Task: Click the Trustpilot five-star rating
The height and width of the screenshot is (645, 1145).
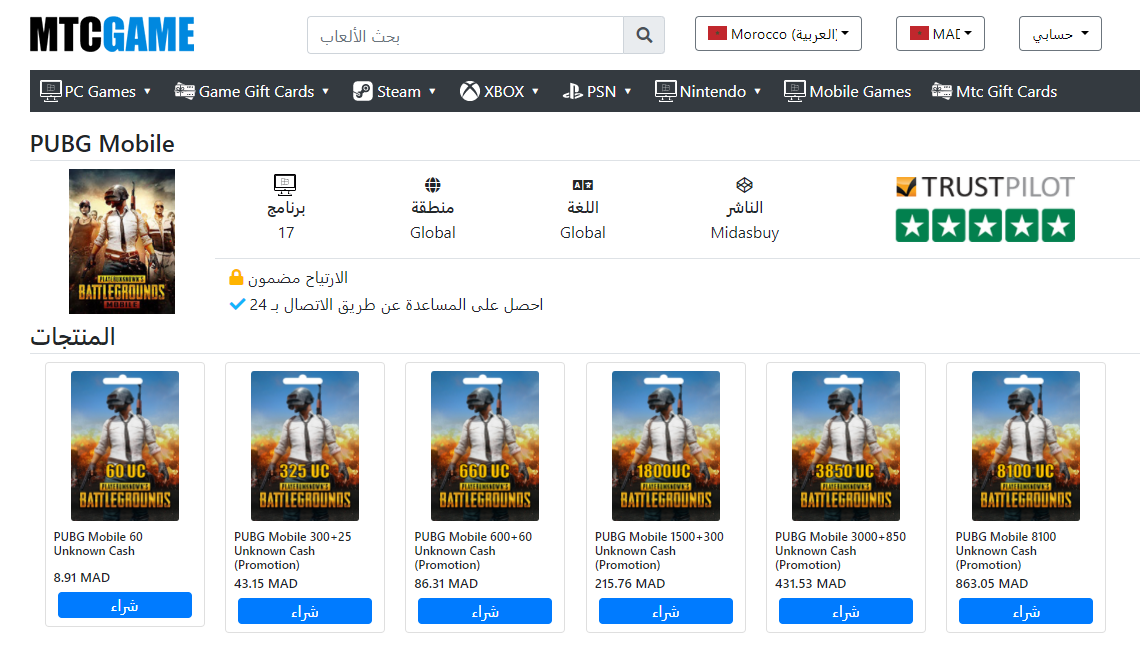Action: tap(985, 225)
